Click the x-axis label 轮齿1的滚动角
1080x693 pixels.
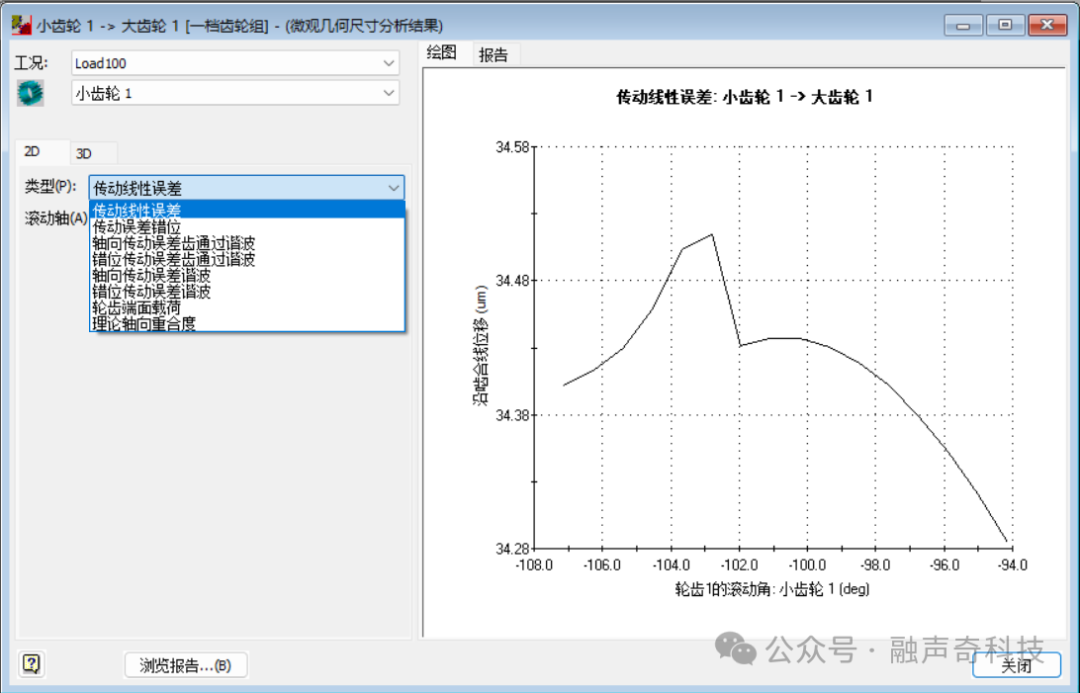(x=772, y=589)
